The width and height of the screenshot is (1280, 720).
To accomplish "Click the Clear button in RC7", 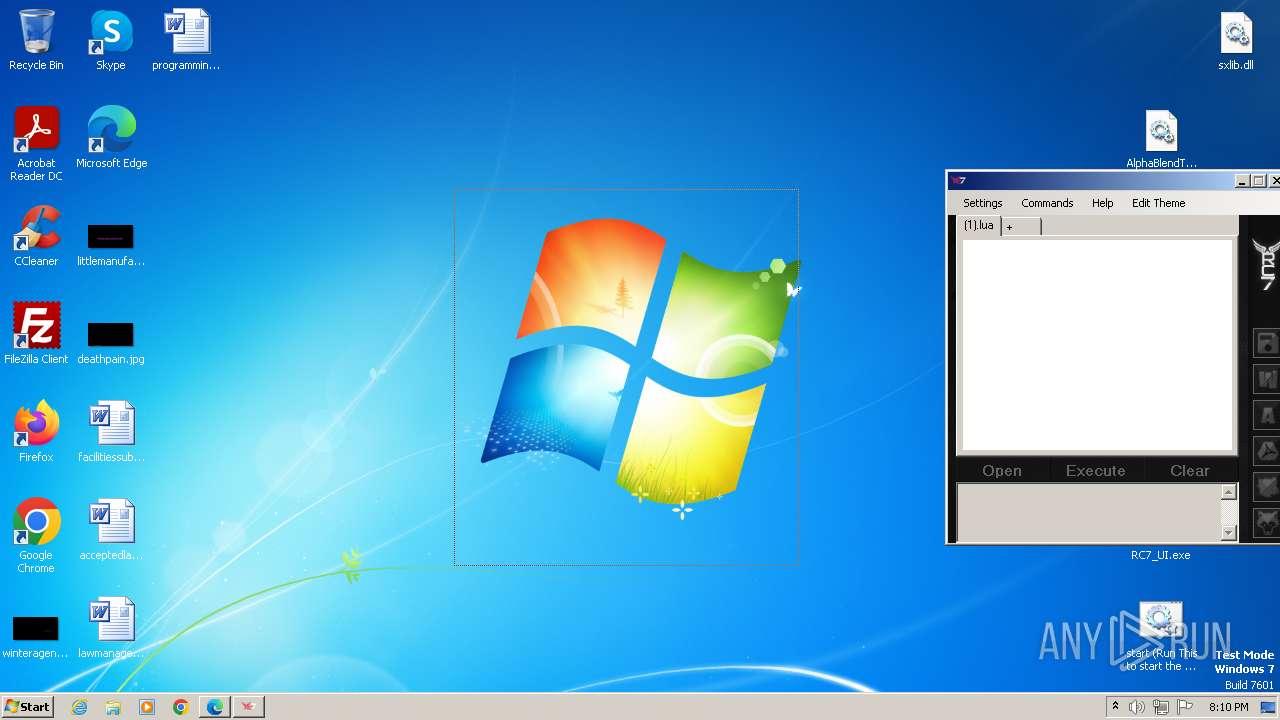I will coord(1189,471).
